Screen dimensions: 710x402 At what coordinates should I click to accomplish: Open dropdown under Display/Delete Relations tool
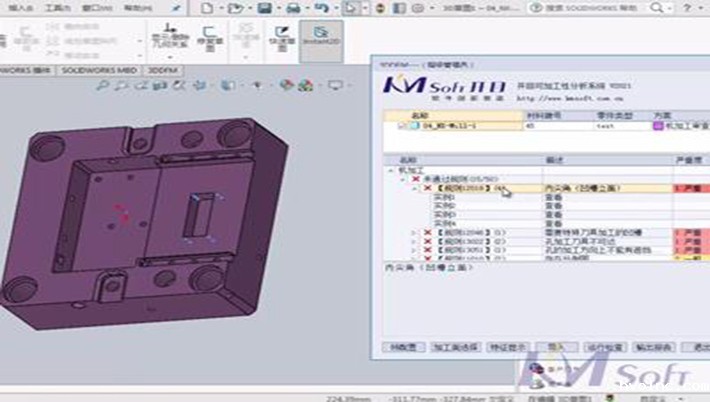pyautogui.click(x=170, y=57)
